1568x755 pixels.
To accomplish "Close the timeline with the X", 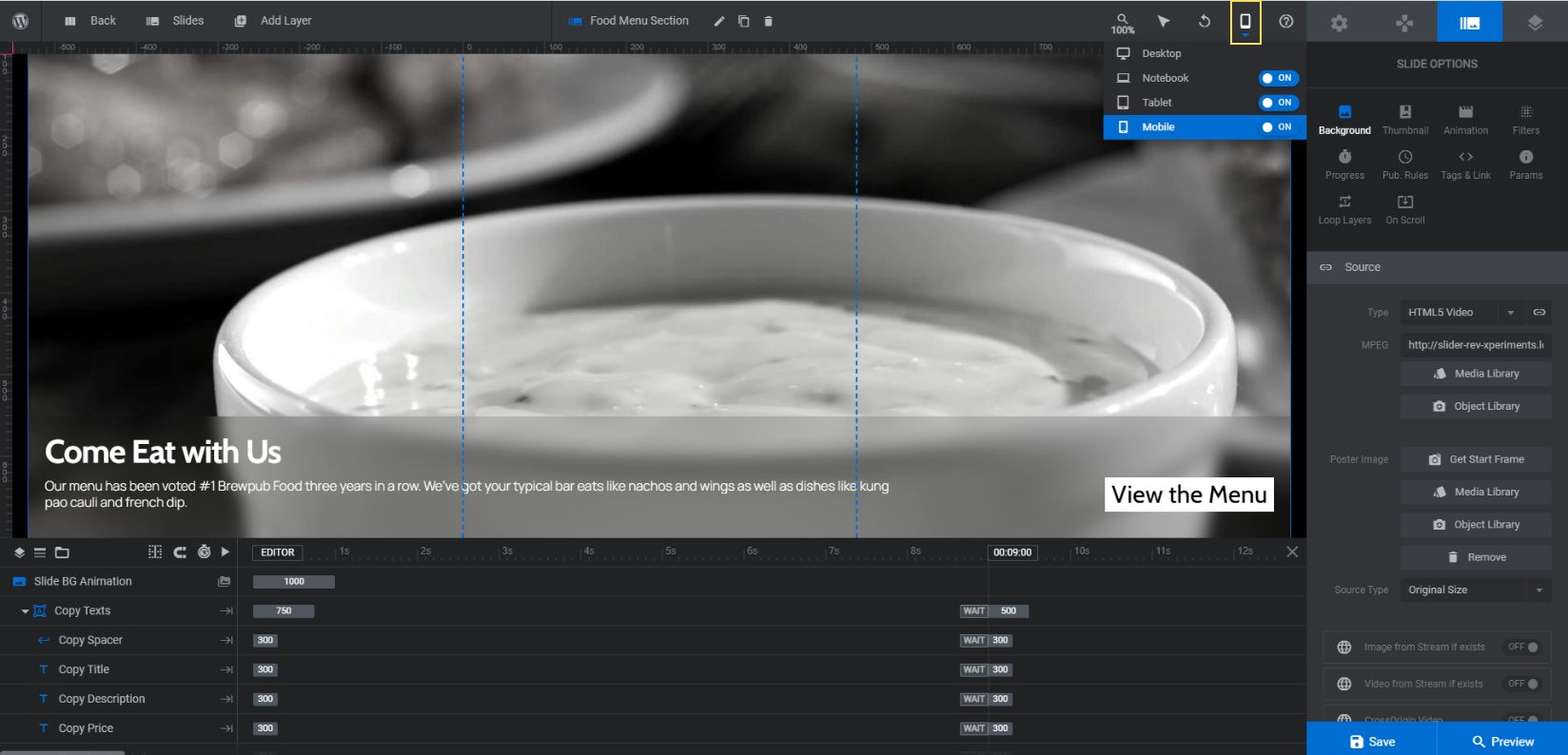I will [1292, 552].
